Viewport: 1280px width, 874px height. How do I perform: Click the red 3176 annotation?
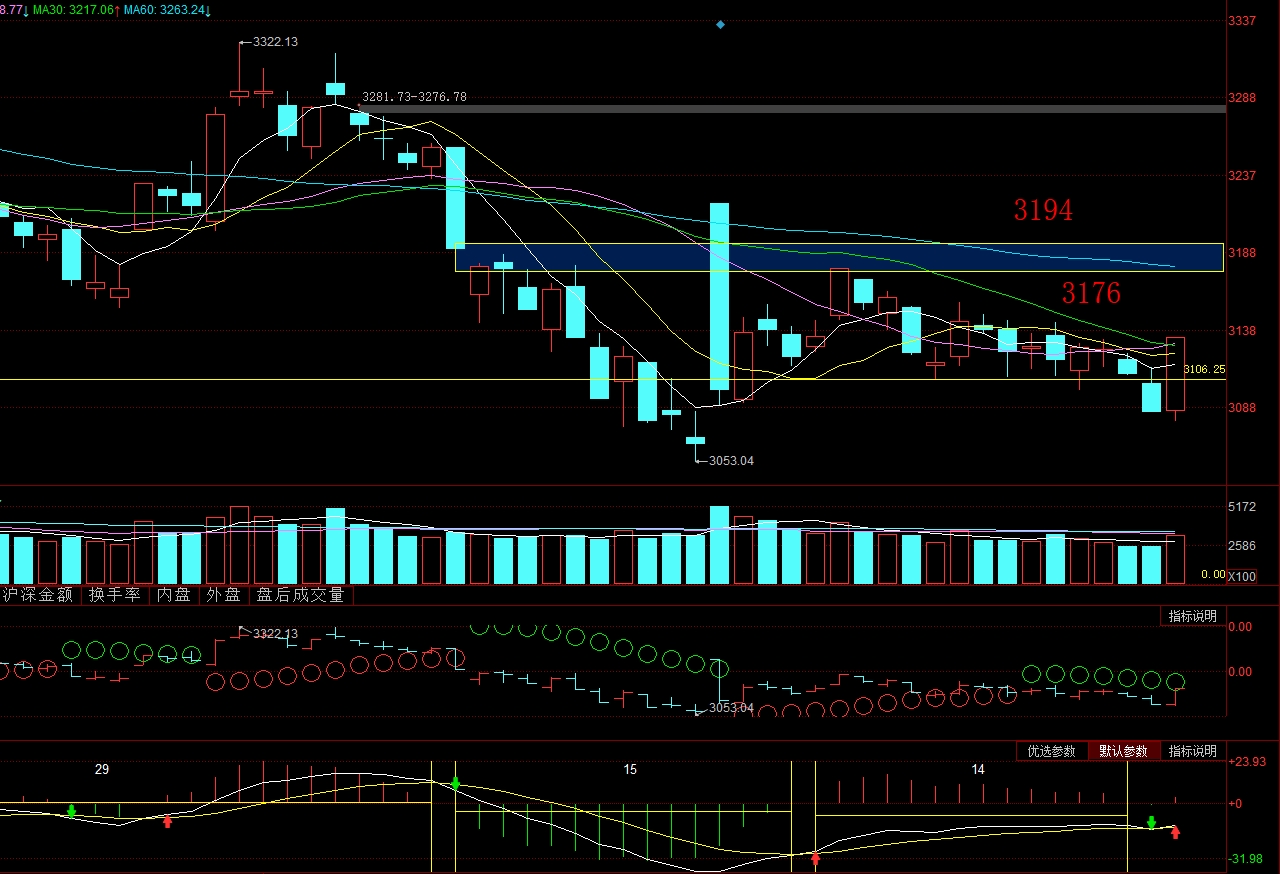click(1091, 293)
